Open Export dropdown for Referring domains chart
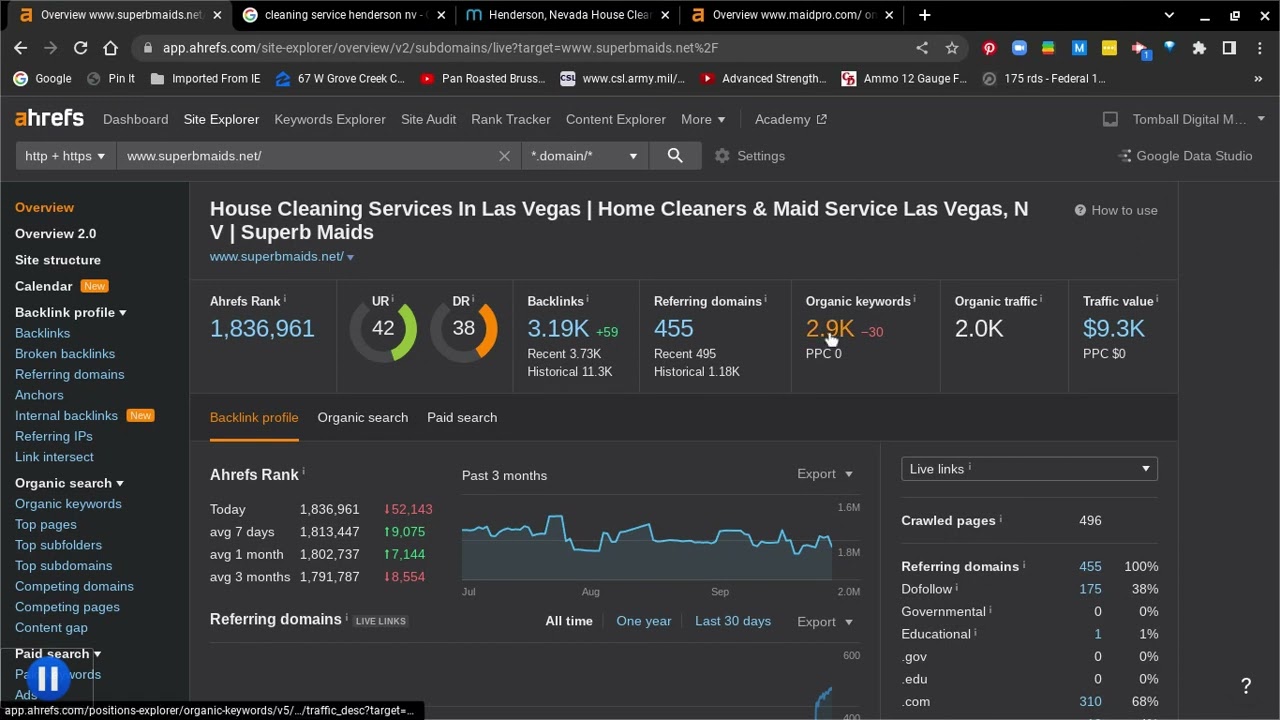 click(825, 621)
